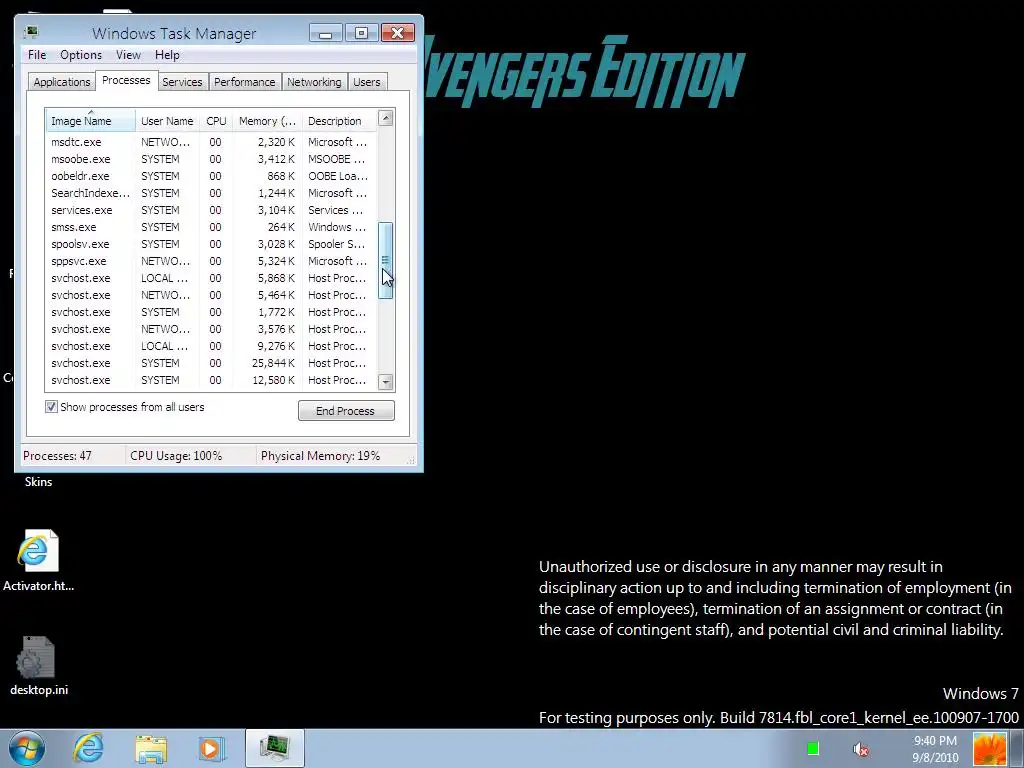Select the Processes tab
Screen dimensions: 1024x768
click(126, 80)
